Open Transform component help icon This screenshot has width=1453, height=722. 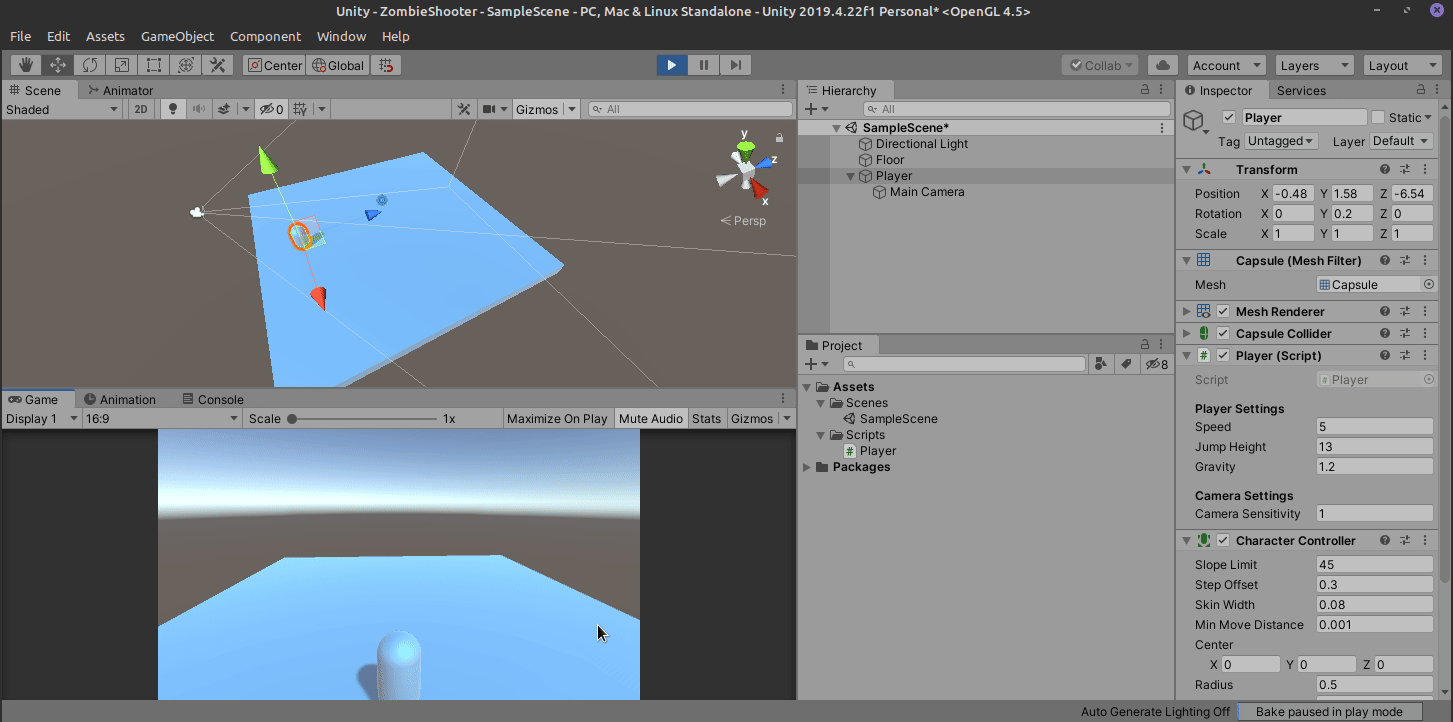(1385, 170)
